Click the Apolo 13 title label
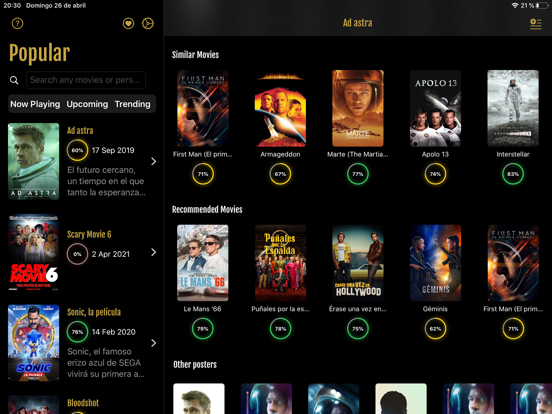 coord(435,154)
